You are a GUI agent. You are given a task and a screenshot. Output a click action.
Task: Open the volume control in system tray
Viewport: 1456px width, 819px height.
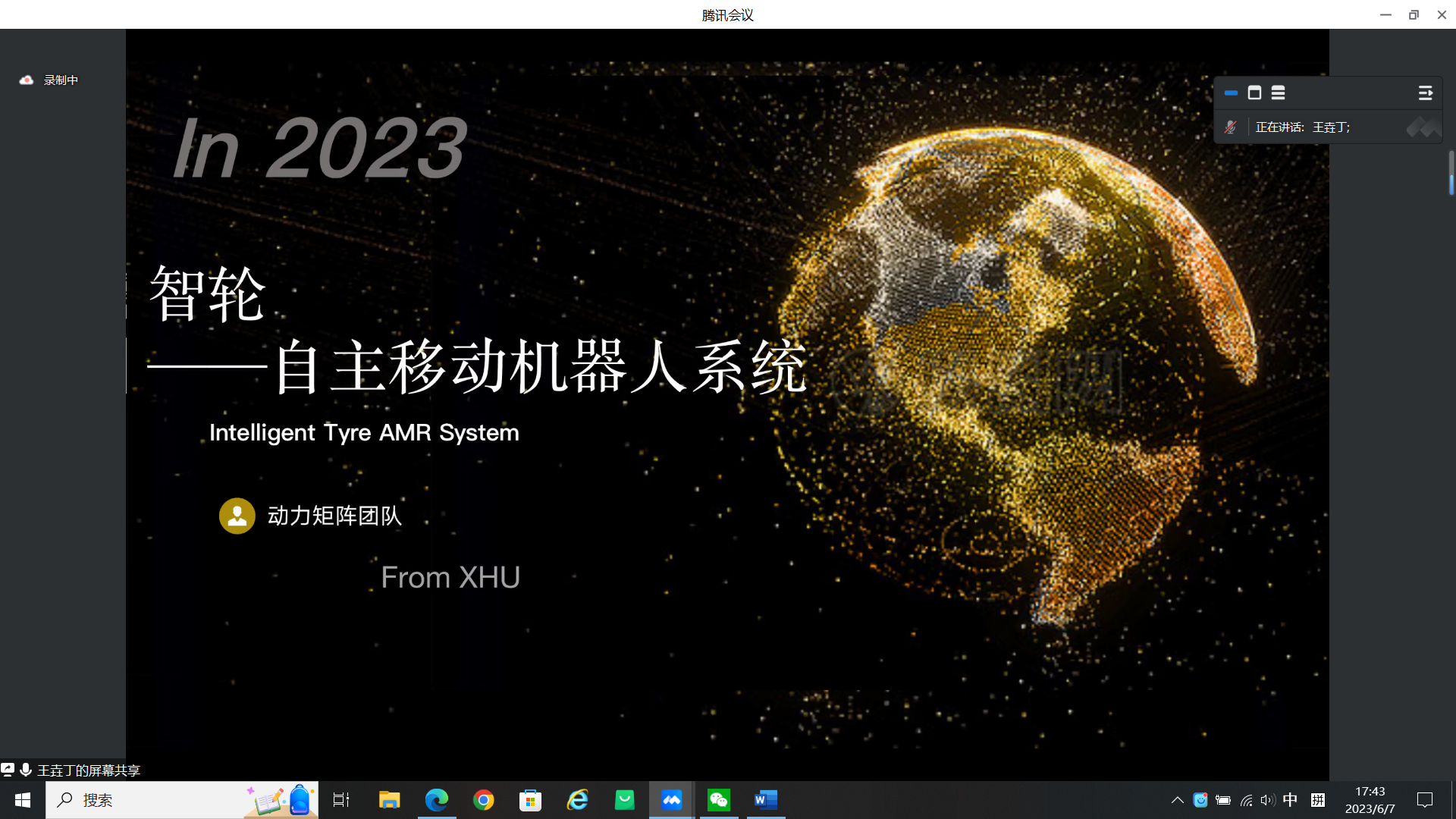point(1267,800)
